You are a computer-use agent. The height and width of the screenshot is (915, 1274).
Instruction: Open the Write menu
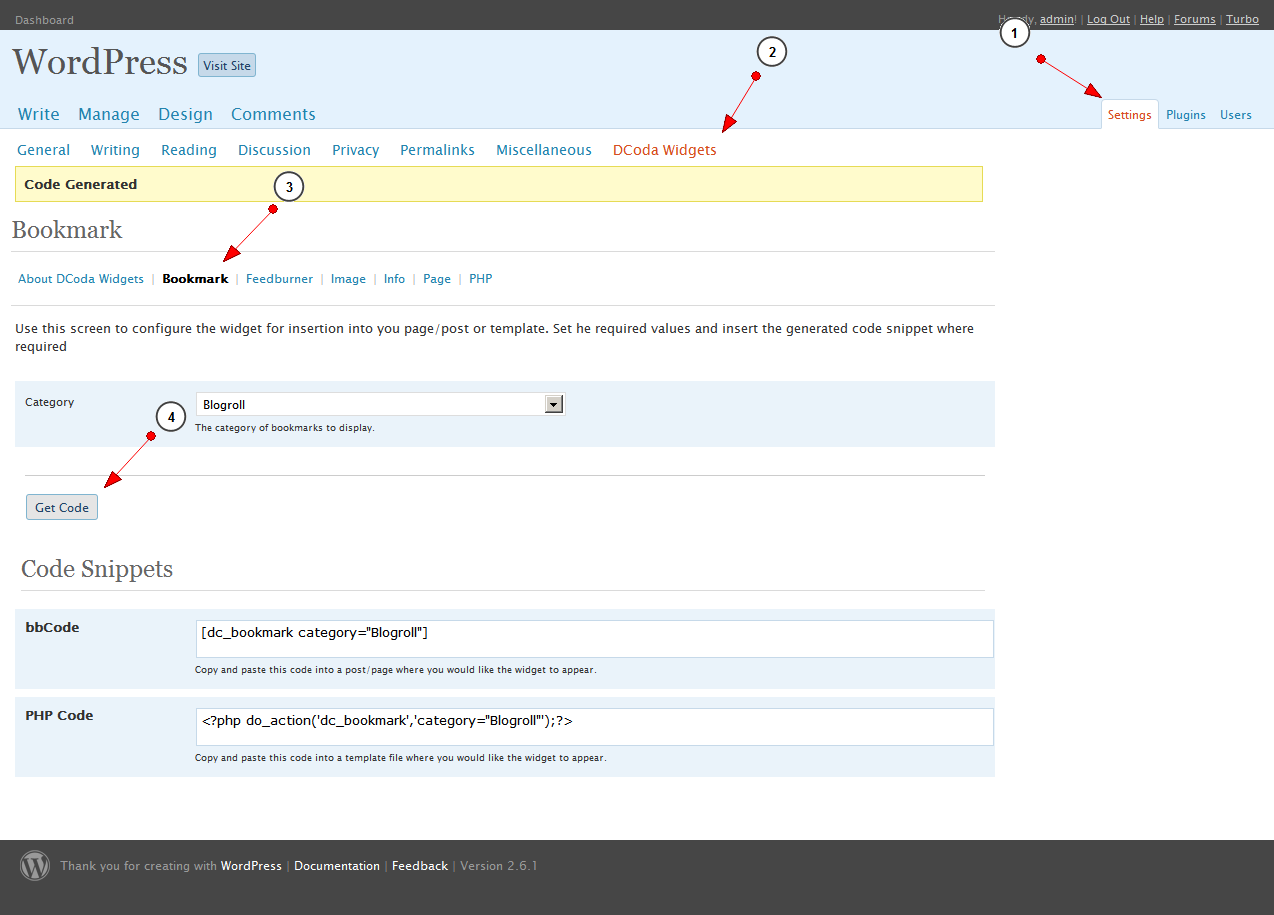tap(39, 114)
